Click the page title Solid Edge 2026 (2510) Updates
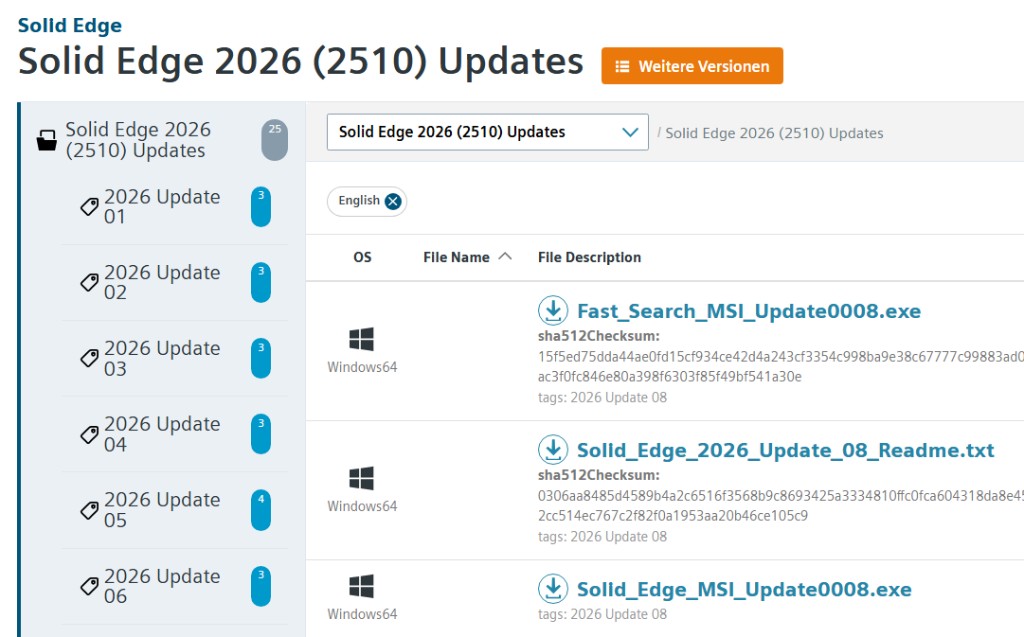Image resolution: width=1024 pixels, height=637 pixels. [x=300, y=62]
